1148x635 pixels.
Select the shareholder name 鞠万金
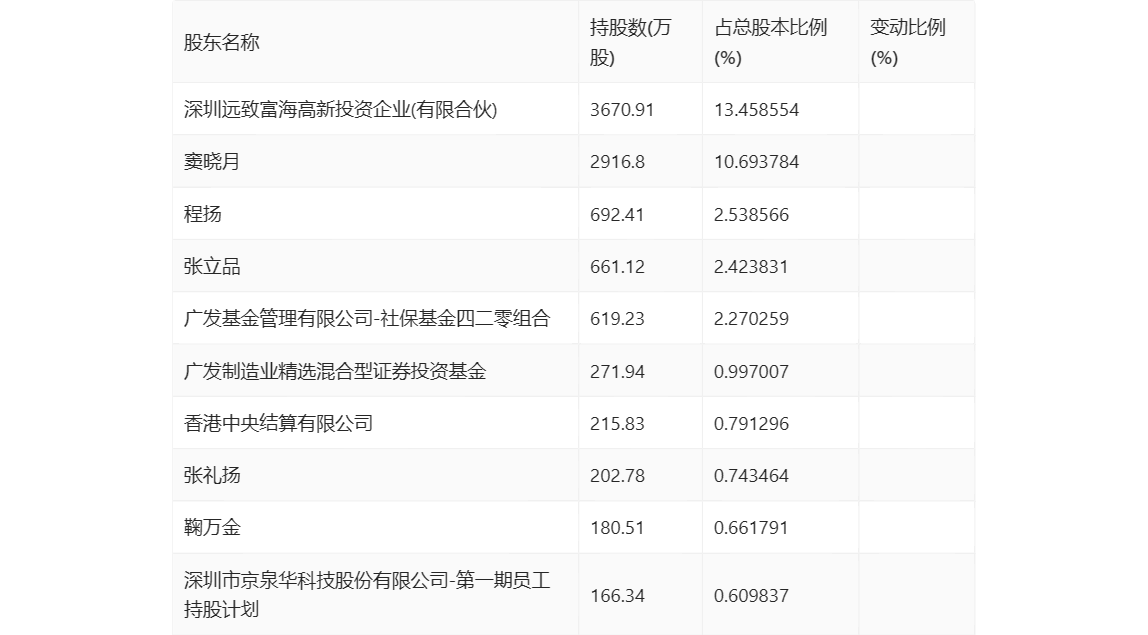(212, 527)
